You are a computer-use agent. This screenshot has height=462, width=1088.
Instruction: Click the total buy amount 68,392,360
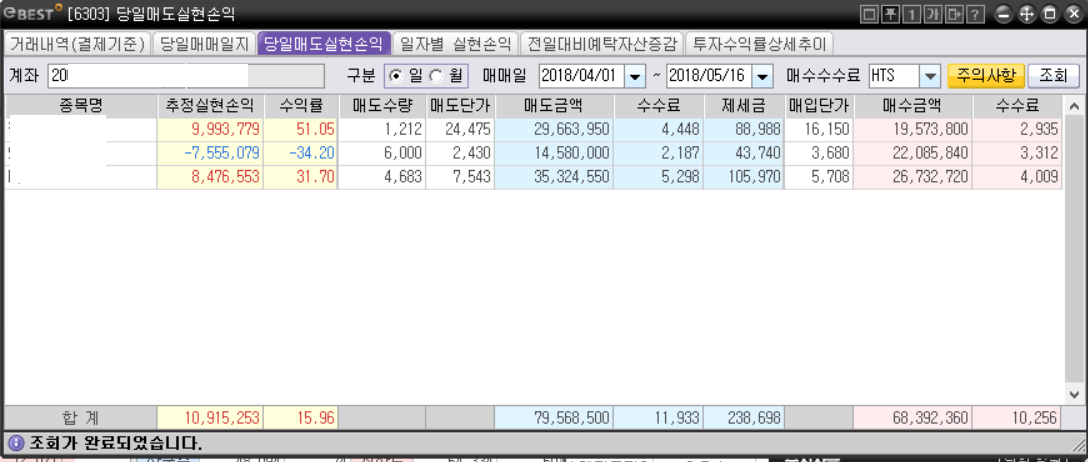914,418
